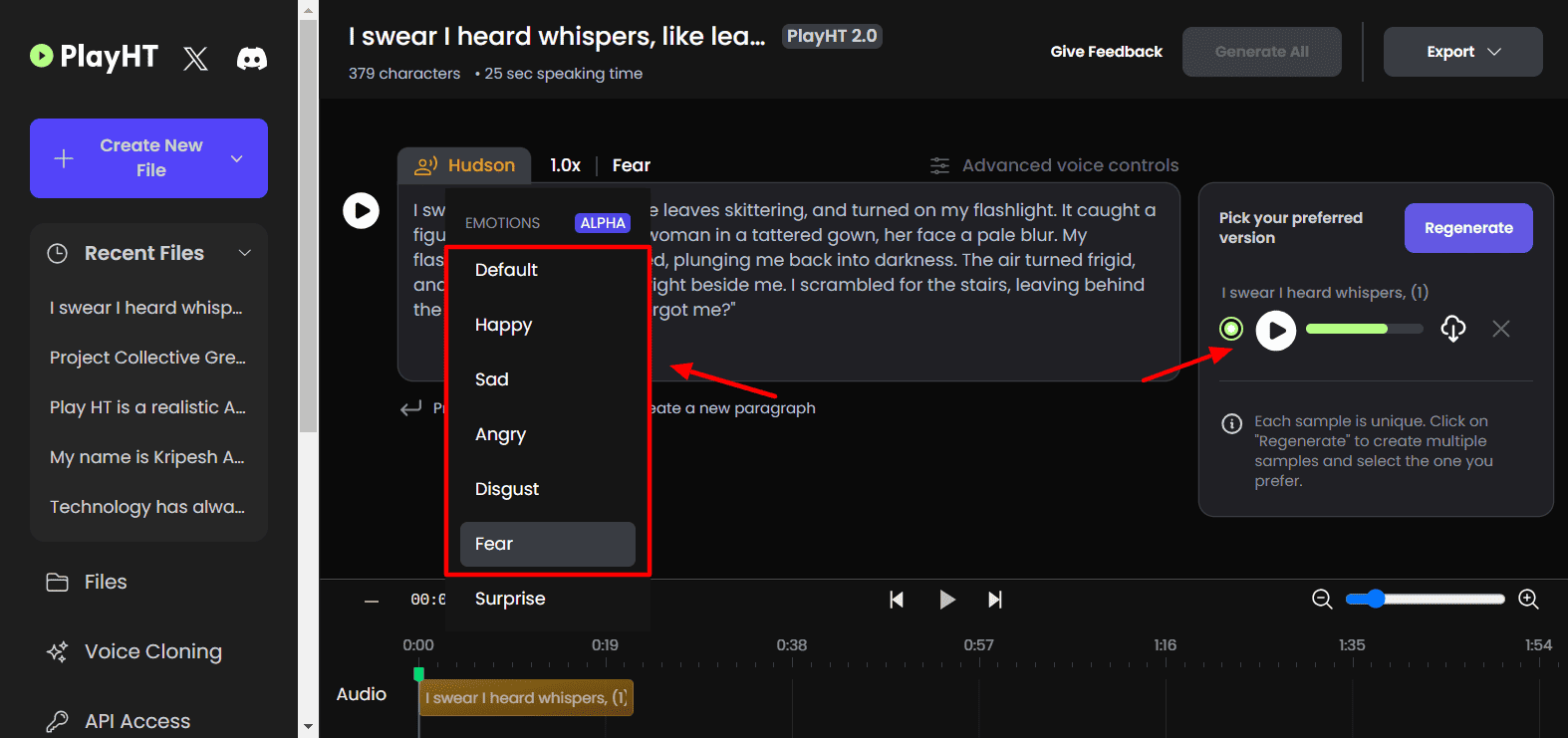Skip to previous track in timeline
This screenshot has width=1568, height=738.
(897, 600)
